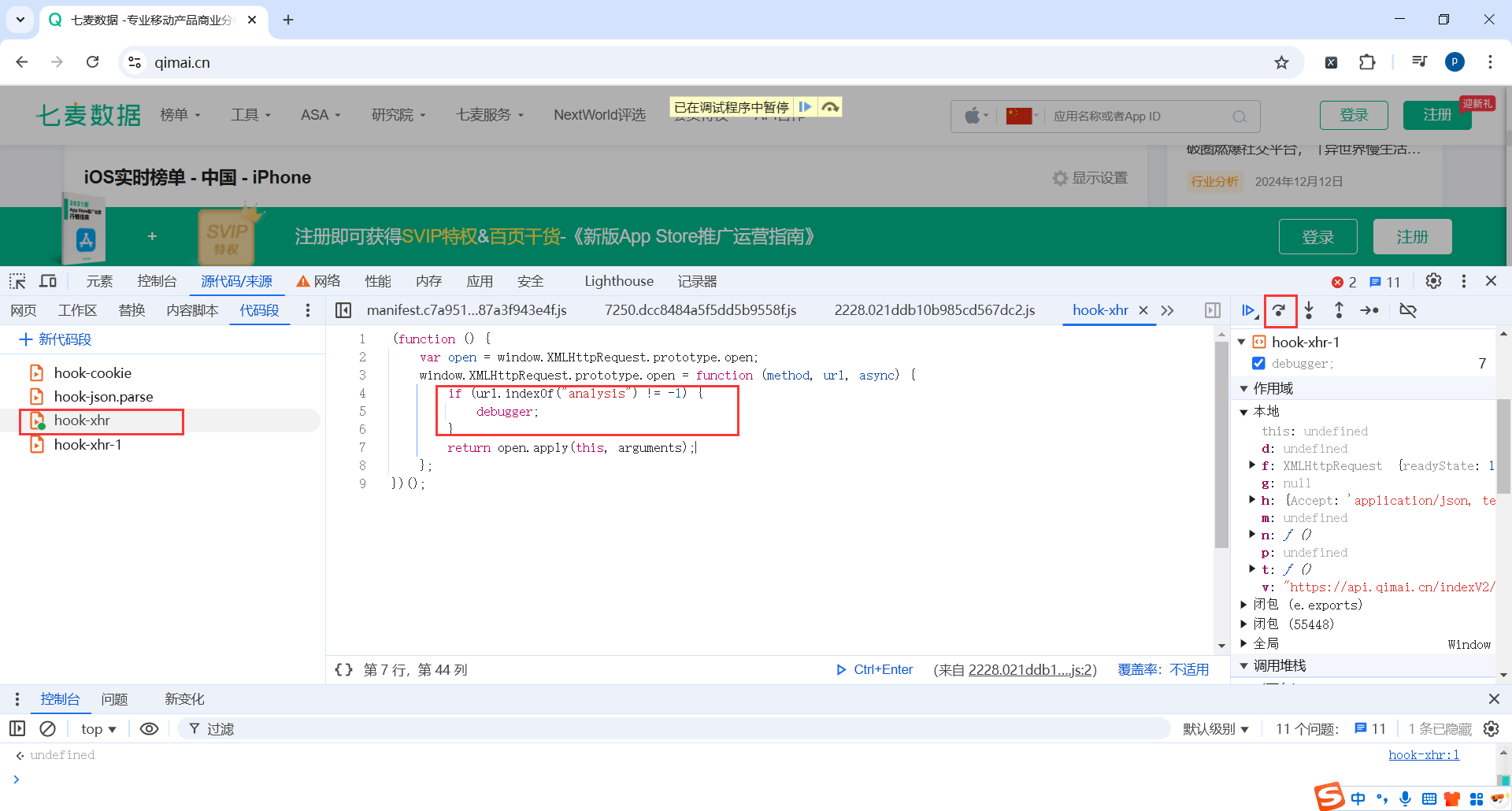
Task: Open the top context dropdown
Action: 98,729
